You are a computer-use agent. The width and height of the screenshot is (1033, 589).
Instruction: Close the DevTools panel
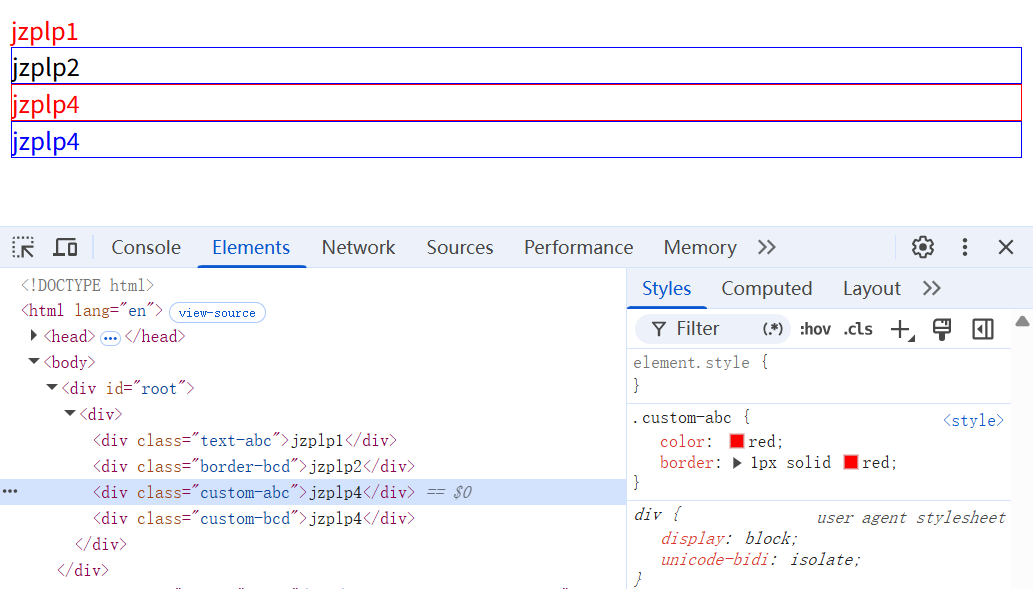tap(1005, 247)
